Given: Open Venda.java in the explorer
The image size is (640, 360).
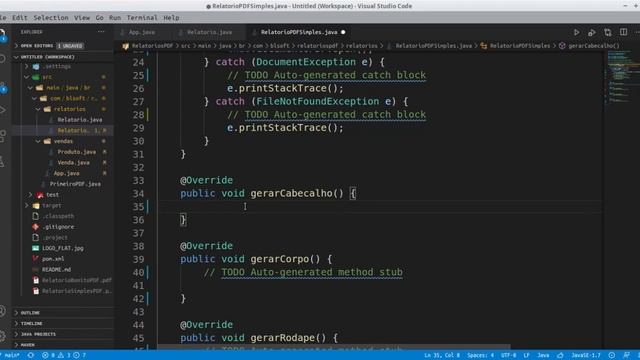Looking at the screenshot, I should click(73, 162).
